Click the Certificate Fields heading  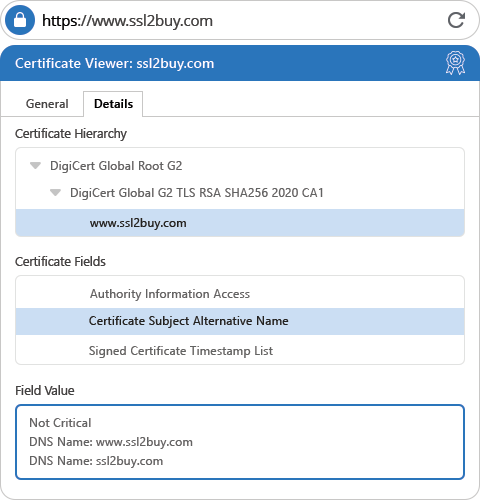coord(60,262)
